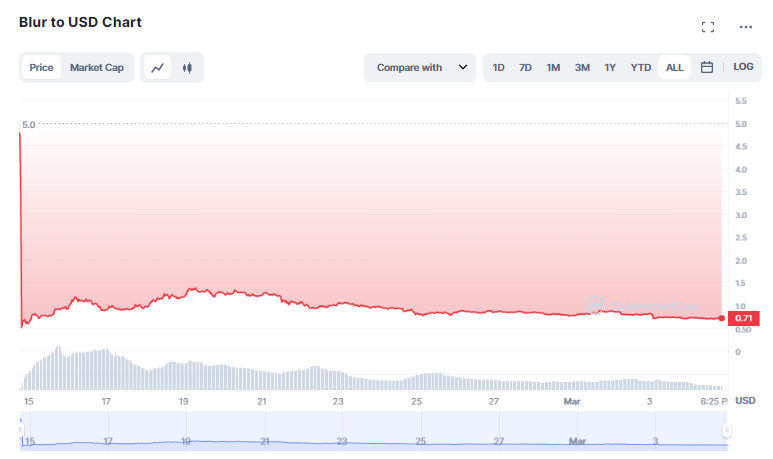Click the left handle of range slider

point(21,430)
